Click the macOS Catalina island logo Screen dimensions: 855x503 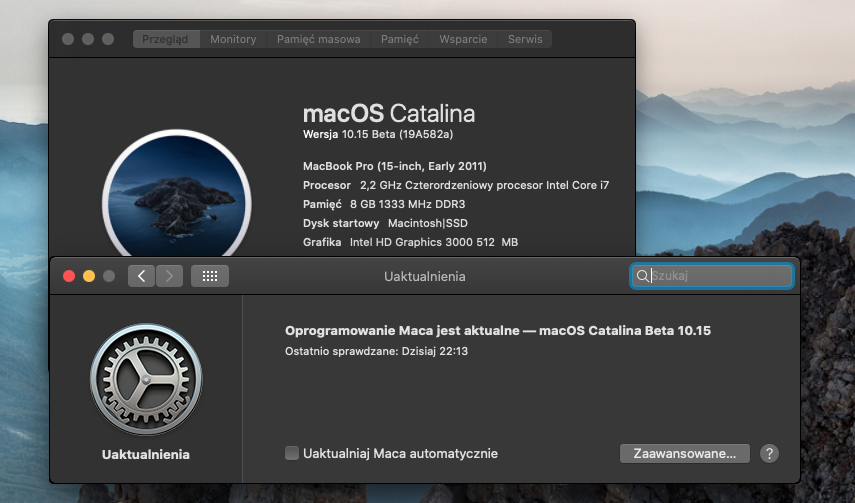click(177, 195)
